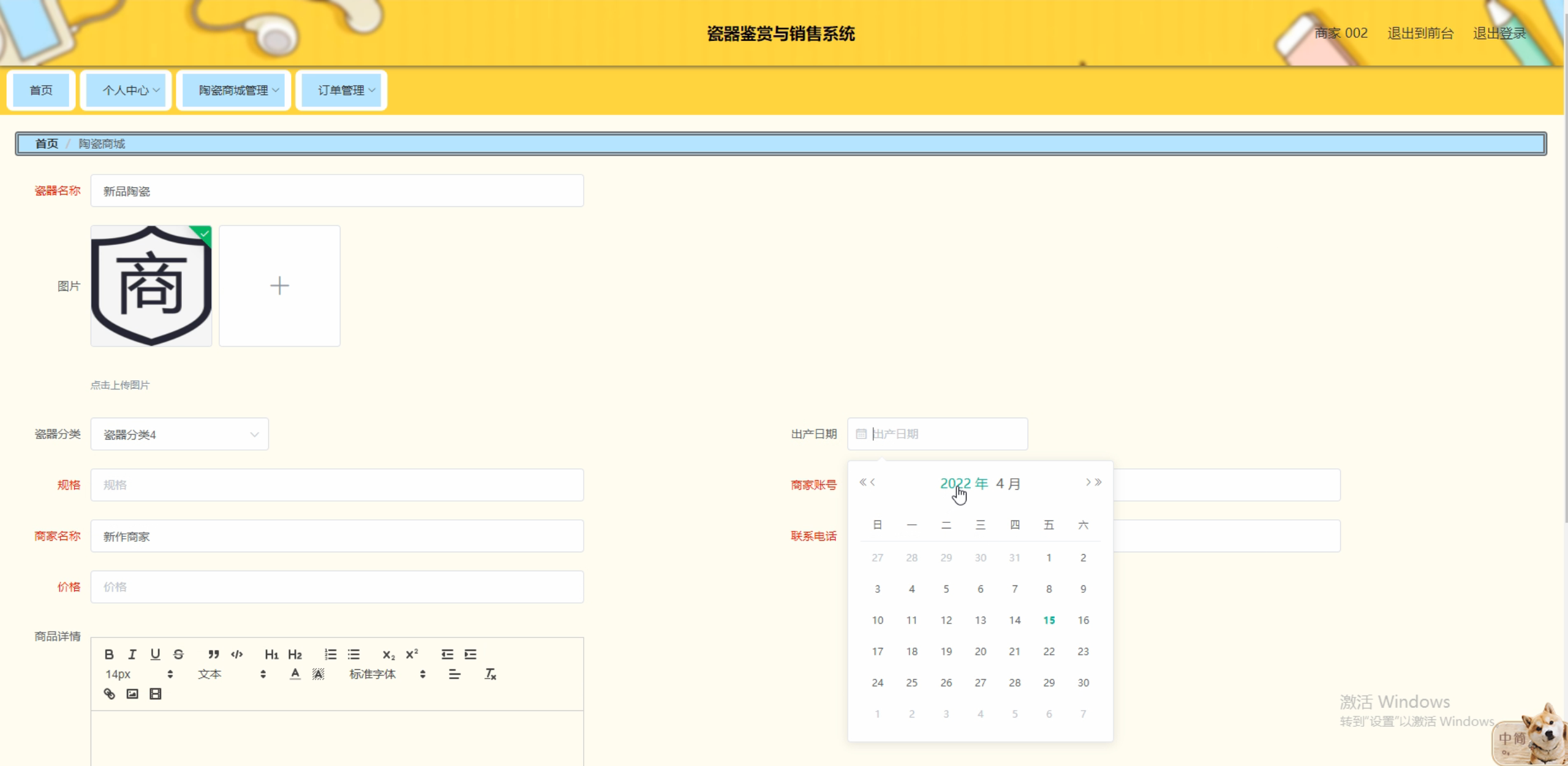Insert a video into the editor

(x=156, y=694)
